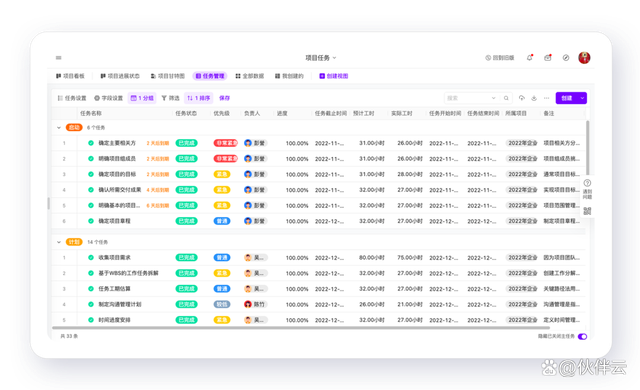The width and height of the screenshot is (640, 390).
Task: Collapse the 计划 group chevron
Action: [x=59, y=242]
